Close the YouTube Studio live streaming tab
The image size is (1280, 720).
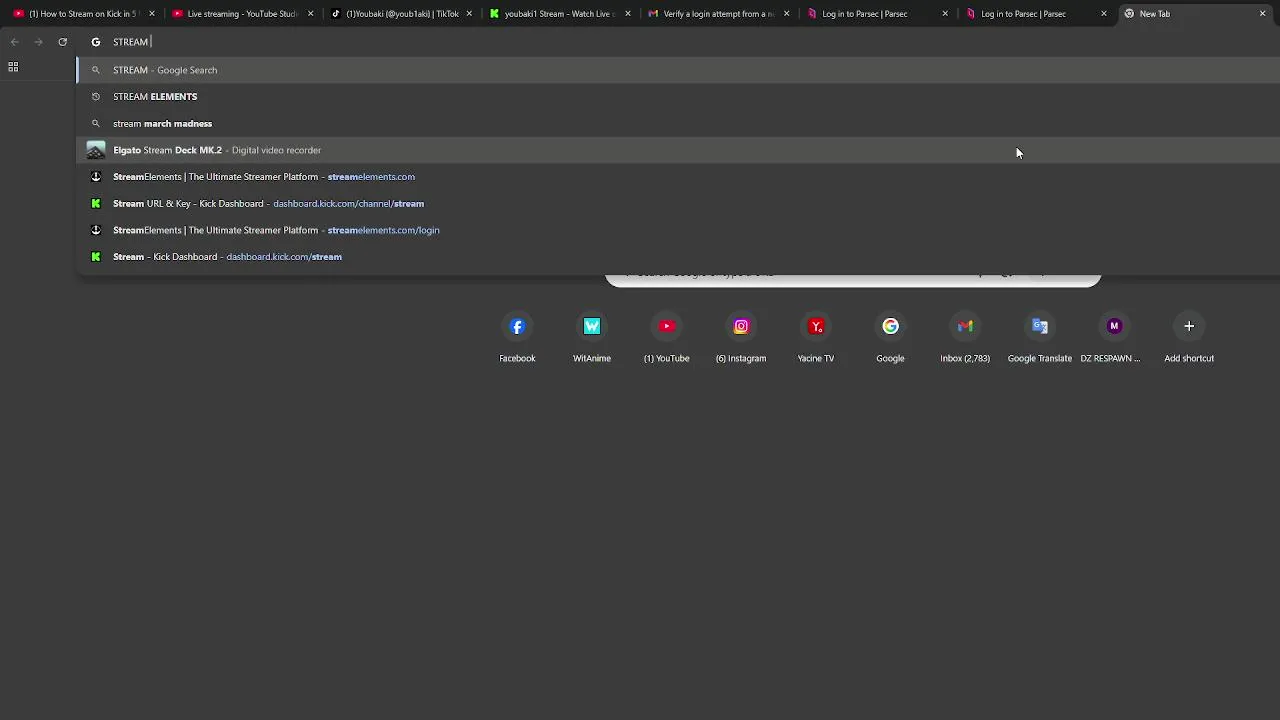click(311, 14)
